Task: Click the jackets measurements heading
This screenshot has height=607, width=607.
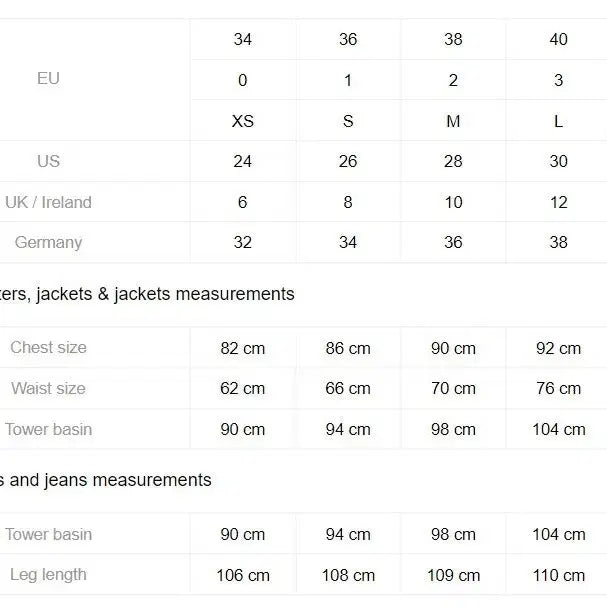Action: coord(147,294)
